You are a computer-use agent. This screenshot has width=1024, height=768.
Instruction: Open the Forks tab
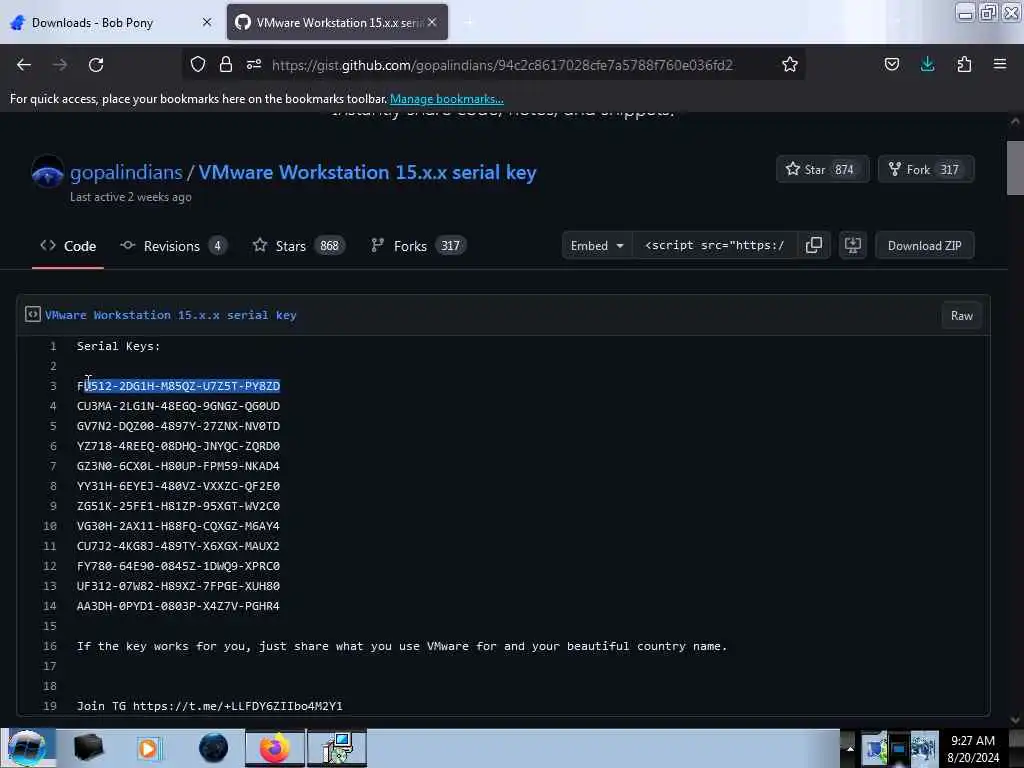click(418, 246)
